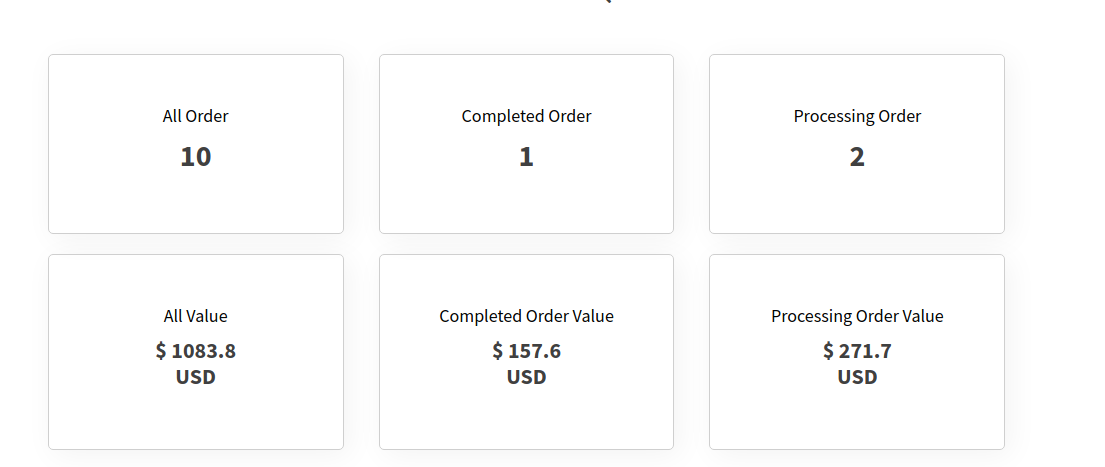
Task: Select the $ 1083.8 amount
Action: (196, 351)
